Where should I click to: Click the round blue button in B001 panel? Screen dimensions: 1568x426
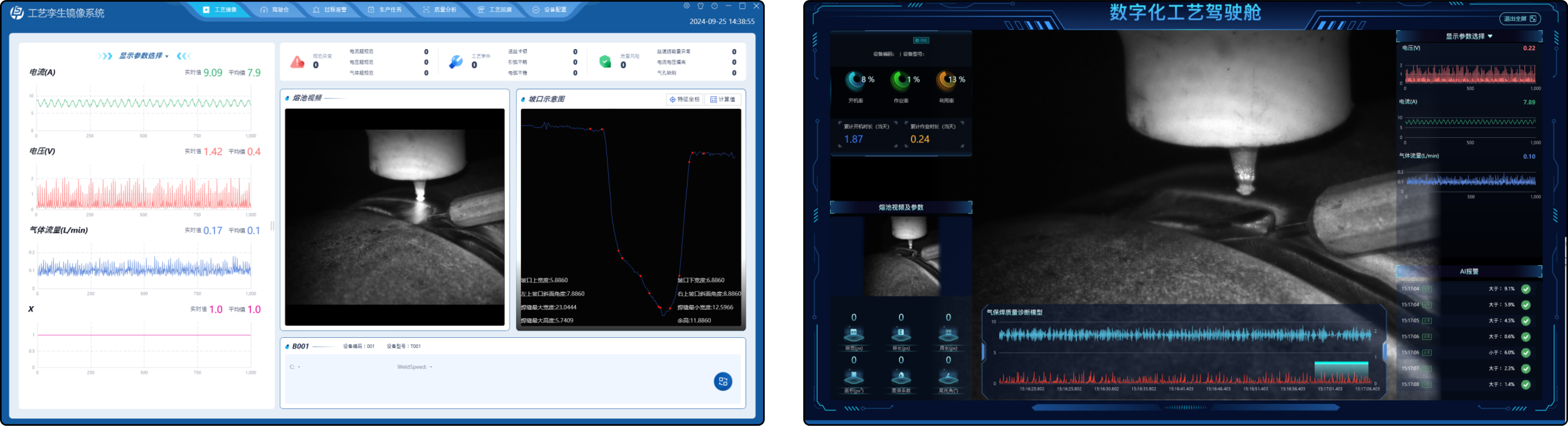pyautogui.click(x=723, y=381)
